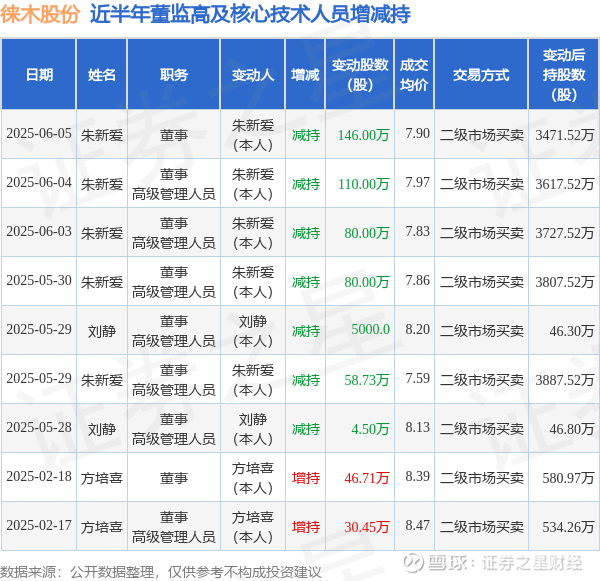
Task: Click the holding value 3617.52万
Action: point(565,184)
